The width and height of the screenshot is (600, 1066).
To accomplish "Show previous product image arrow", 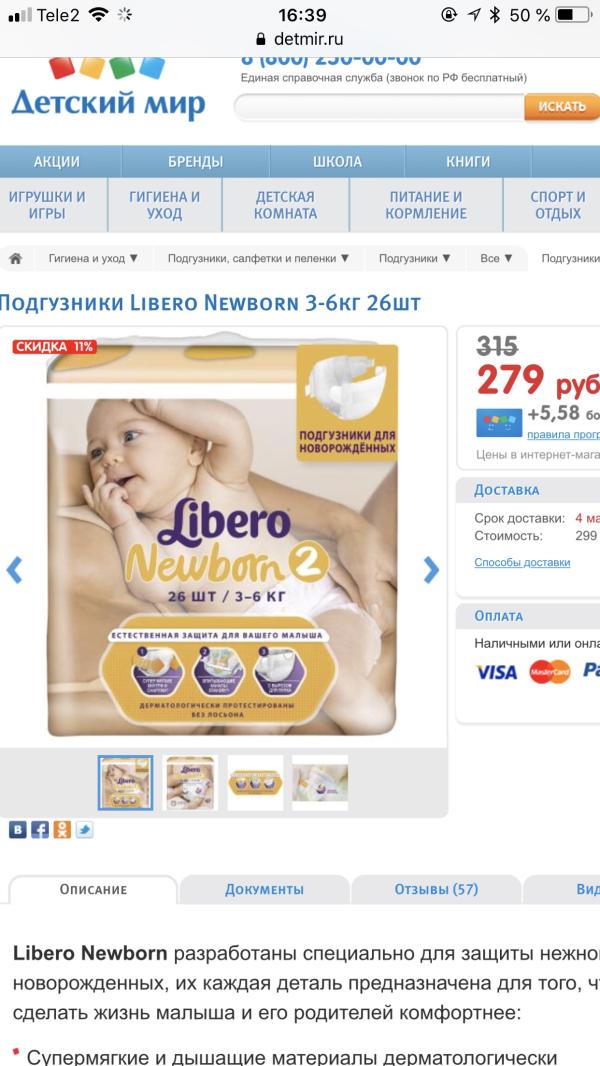I will 14,570.
